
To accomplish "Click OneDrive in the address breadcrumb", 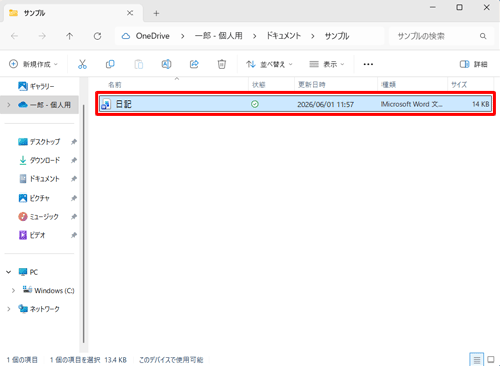I will [x=152, y=36].
